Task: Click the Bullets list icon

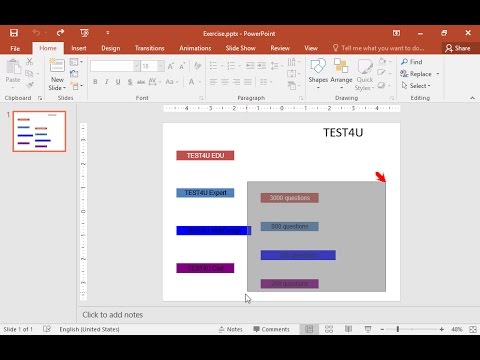Action: (213, 66)
